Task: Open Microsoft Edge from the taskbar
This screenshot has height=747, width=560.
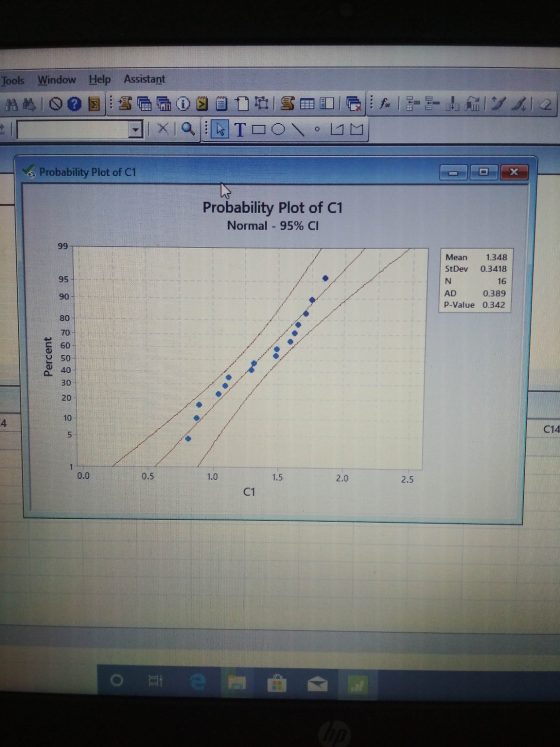Action: point(197,682)
